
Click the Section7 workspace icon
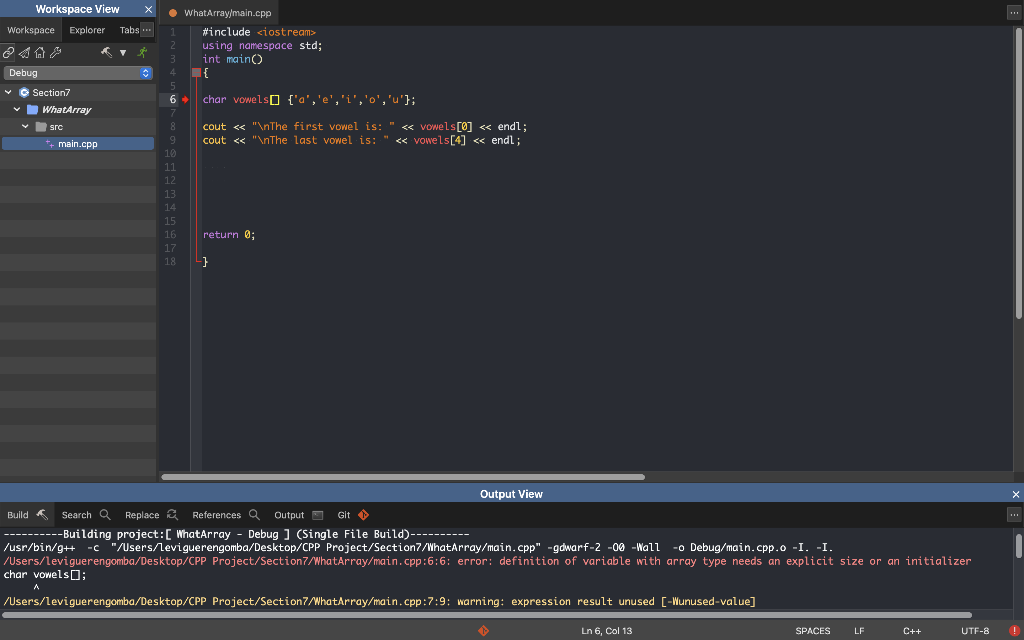(24, 93)
